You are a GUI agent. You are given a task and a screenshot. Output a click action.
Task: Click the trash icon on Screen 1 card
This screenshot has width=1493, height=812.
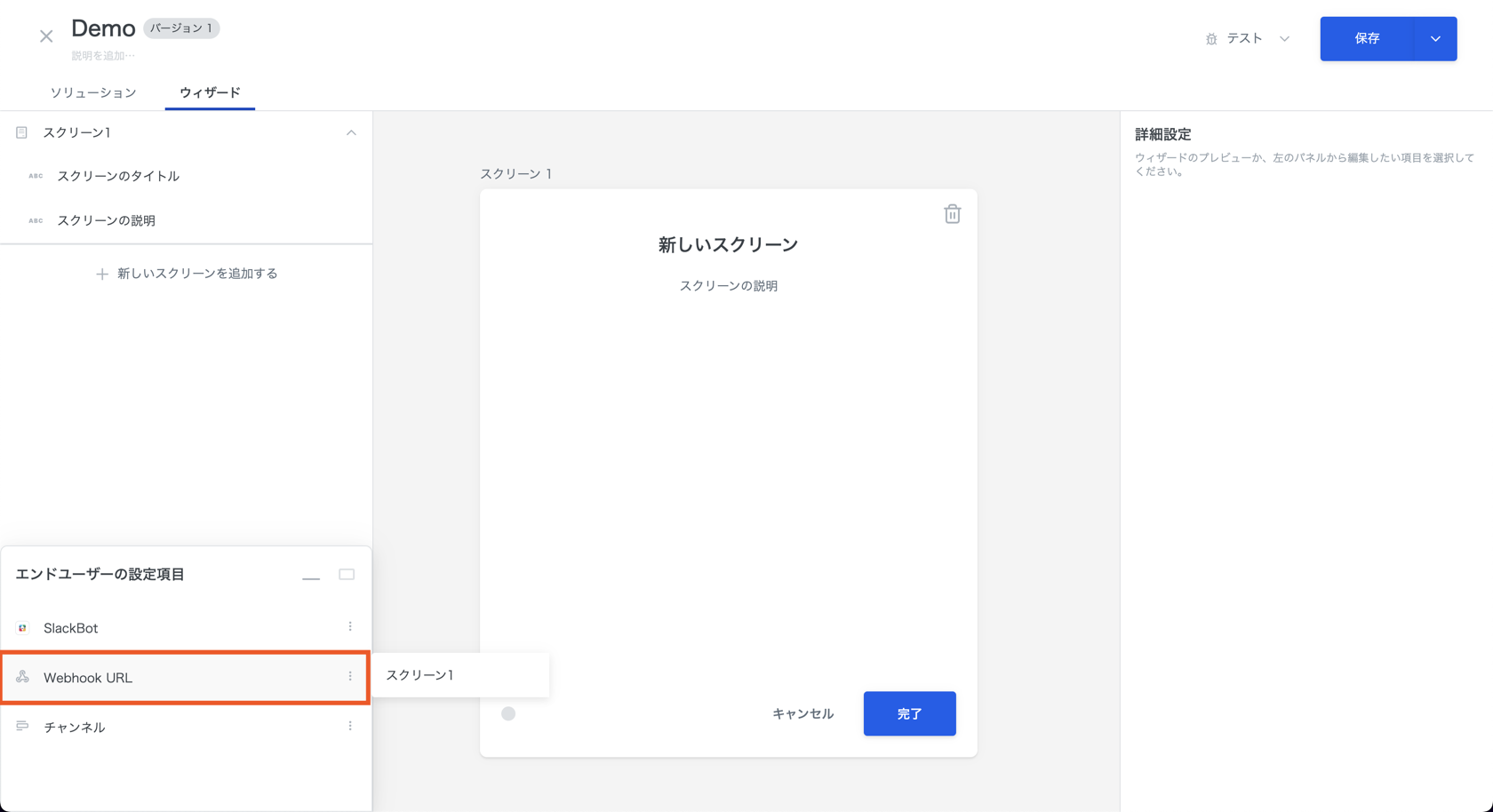click(x=952, y=214)
